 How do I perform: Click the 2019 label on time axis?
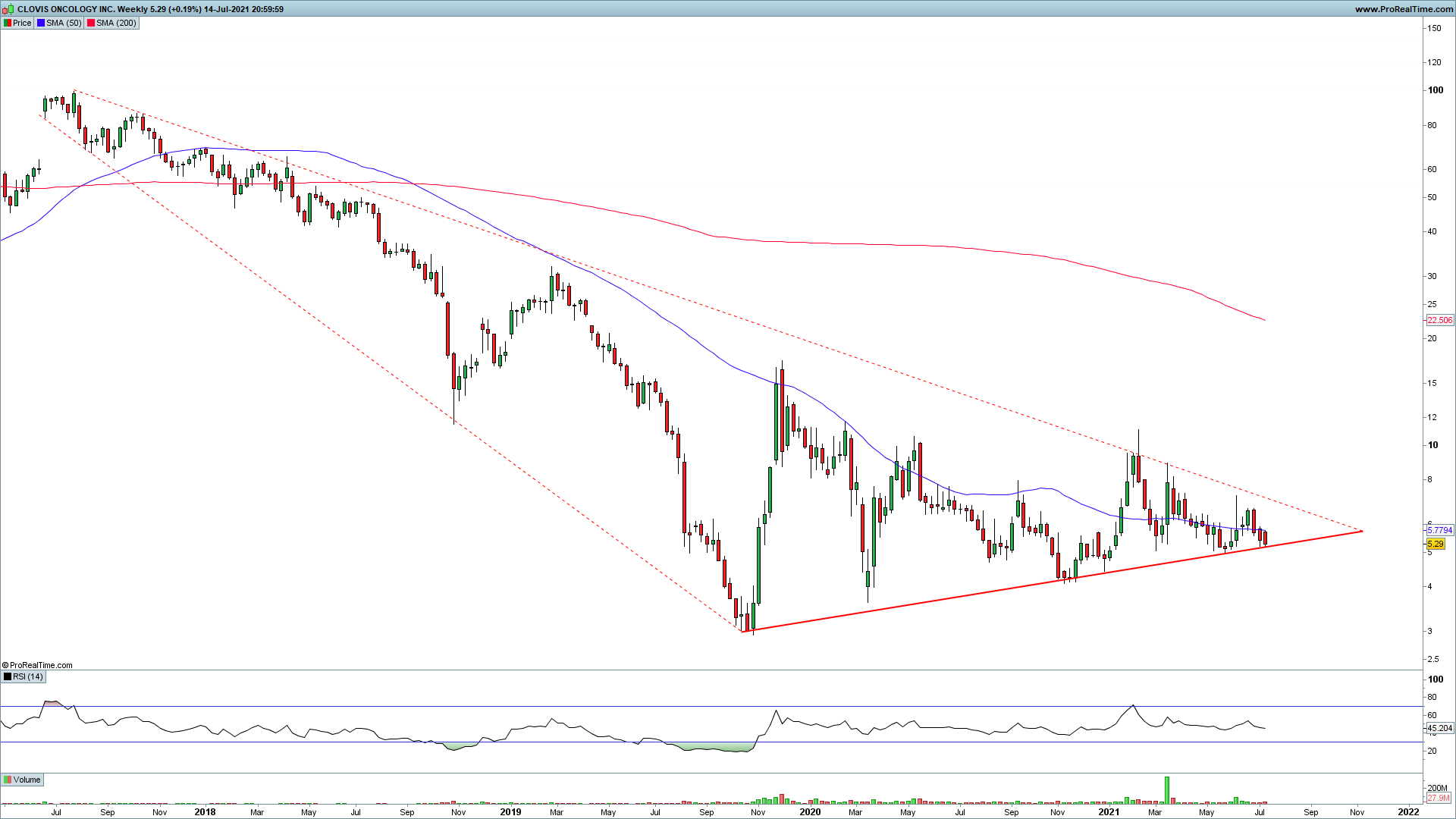click(x=510, y=811)
